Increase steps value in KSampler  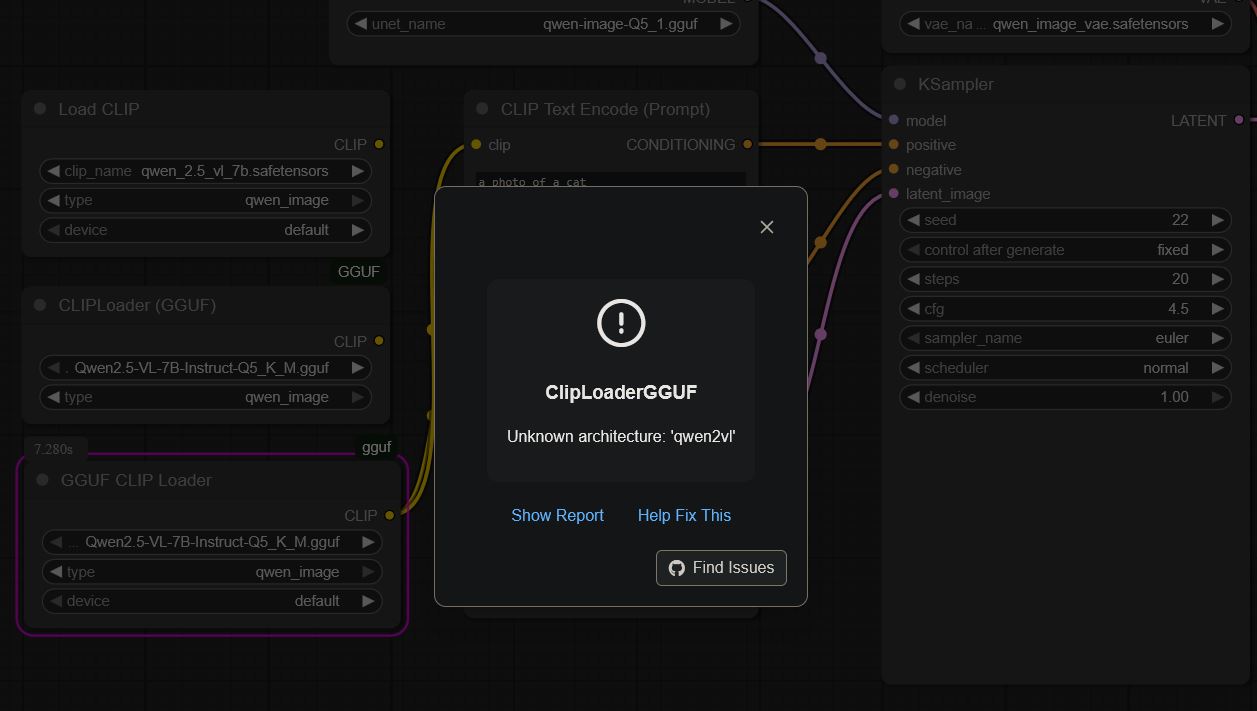(x=1217, y=279)
